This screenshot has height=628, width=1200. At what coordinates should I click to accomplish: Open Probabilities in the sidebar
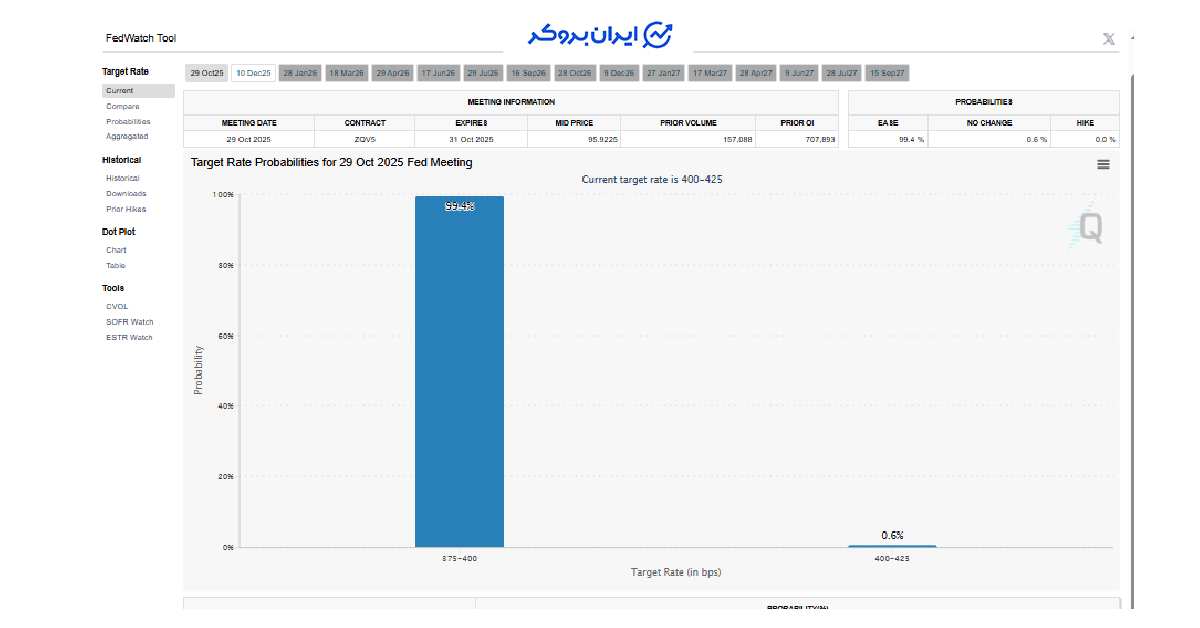pos(128,121)
